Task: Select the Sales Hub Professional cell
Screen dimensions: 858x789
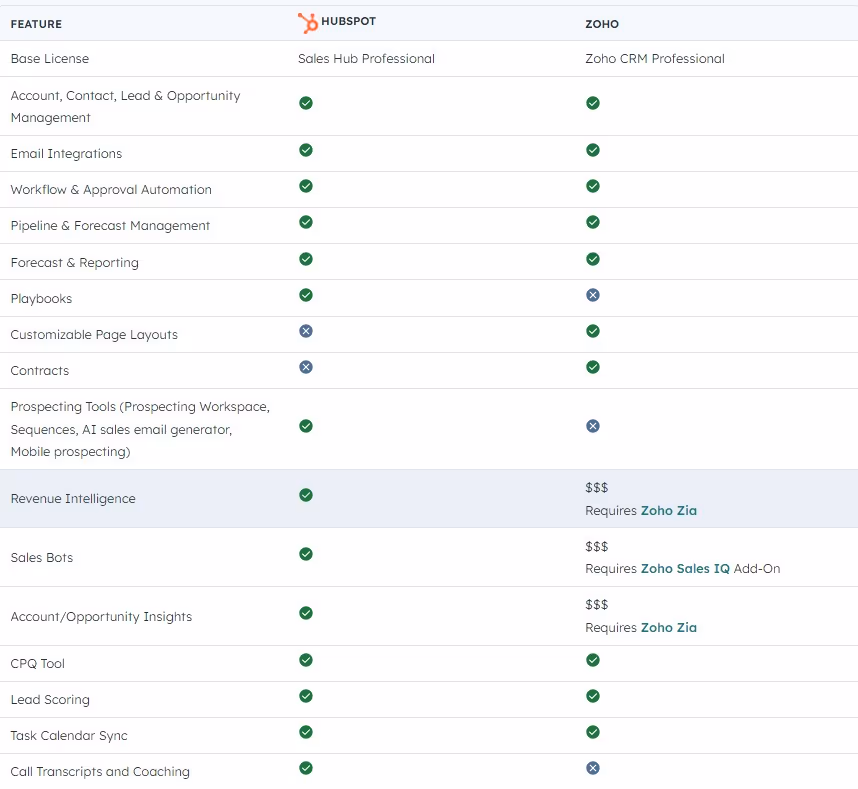Action: coord(366,59)
